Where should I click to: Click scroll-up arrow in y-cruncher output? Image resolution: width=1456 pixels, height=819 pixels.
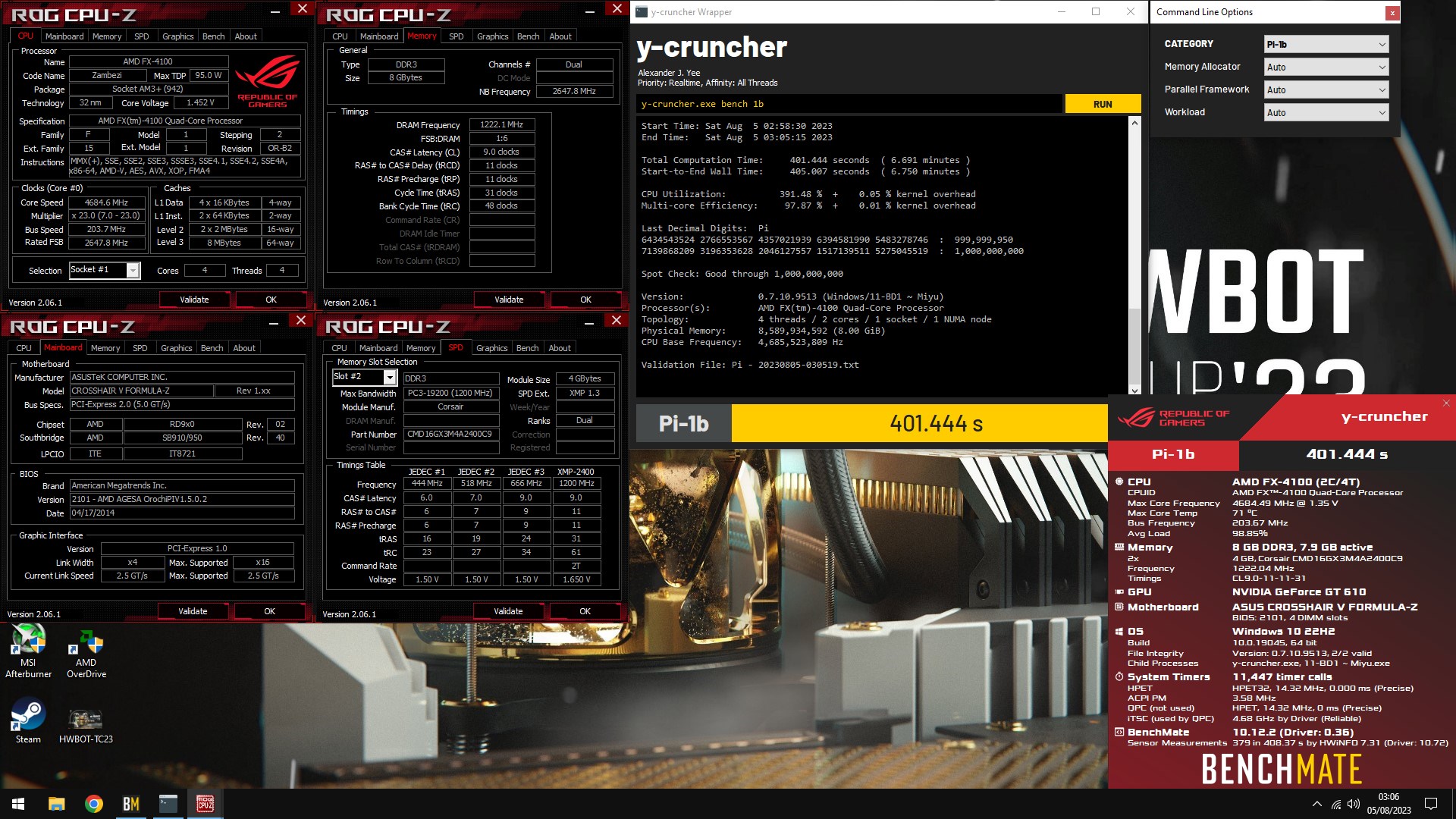tap(1134, 123)
